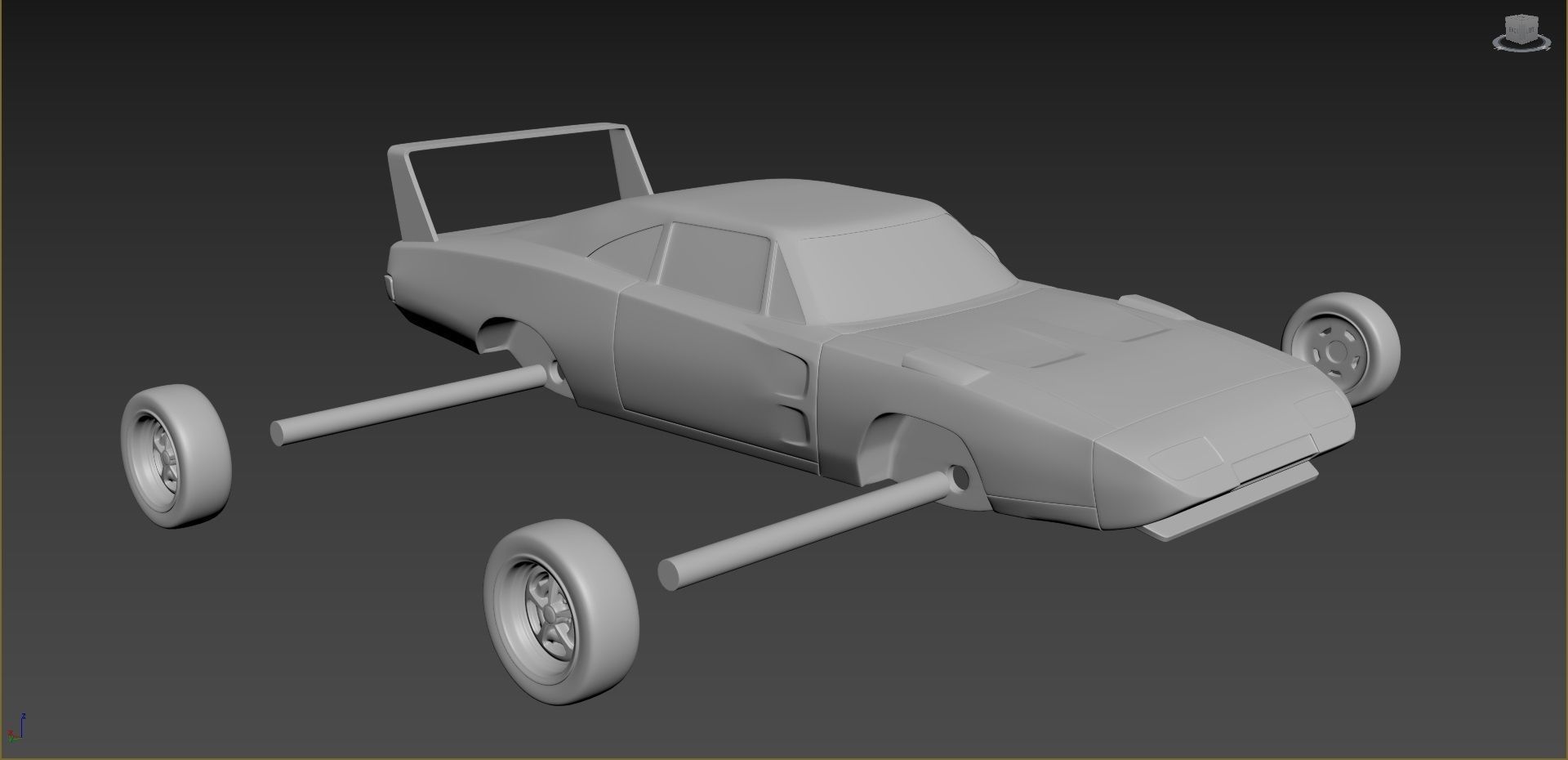Image resolution: width=1568 pixels, height=760 pixels.
Task: Click the ViewCube's right-hand visible face
Action: [x=1529, y=31]
